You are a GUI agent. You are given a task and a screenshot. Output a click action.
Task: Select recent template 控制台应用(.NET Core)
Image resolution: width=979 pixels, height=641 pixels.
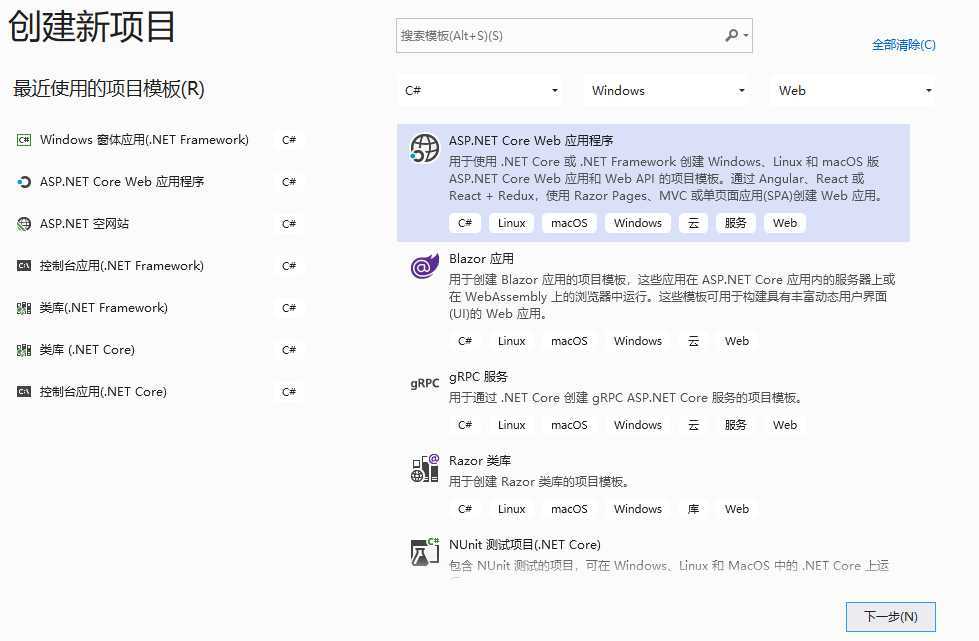[x=103, y=392]
